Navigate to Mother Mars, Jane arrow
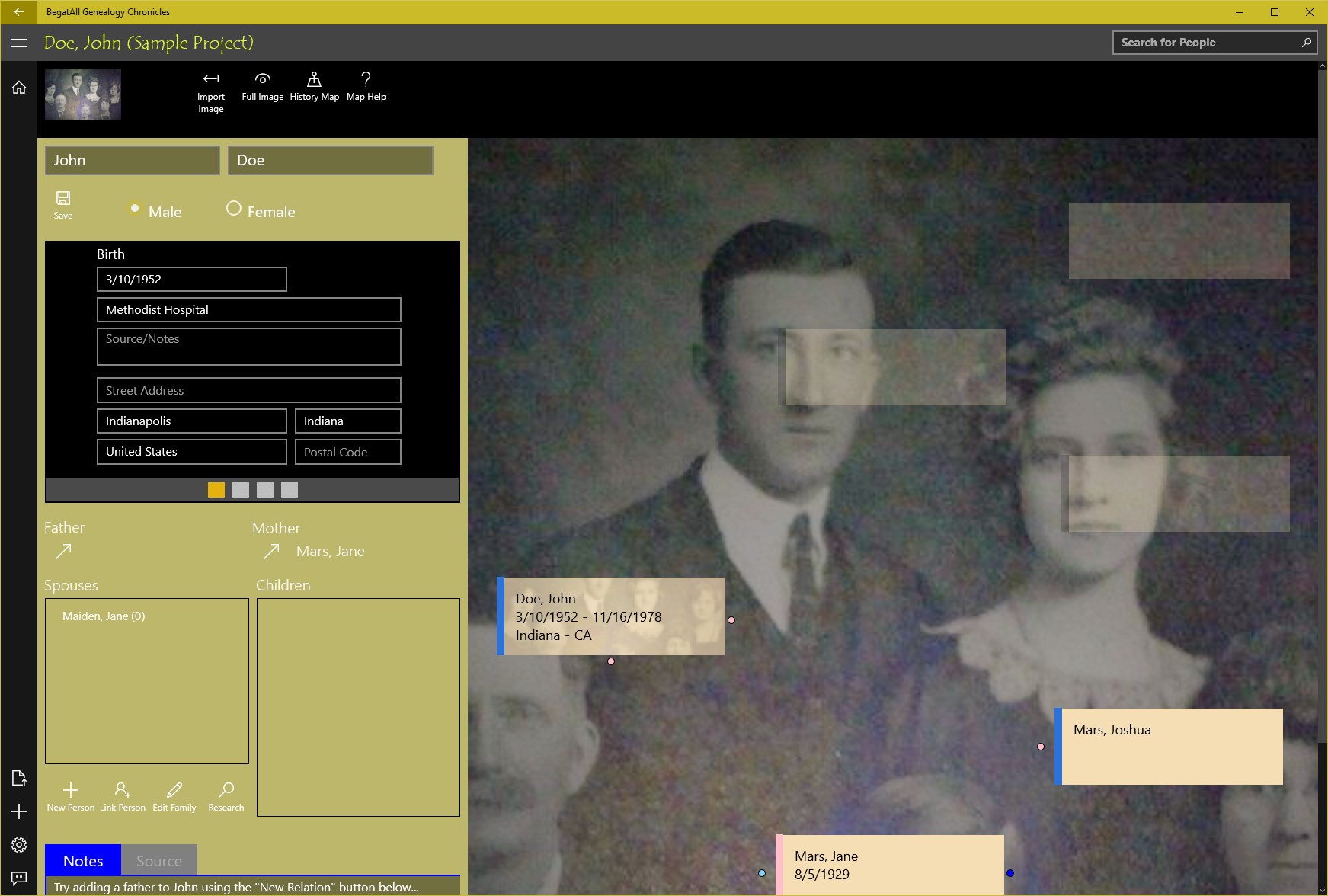Viewport: 1328px width, 896px height. coord(271,551)
